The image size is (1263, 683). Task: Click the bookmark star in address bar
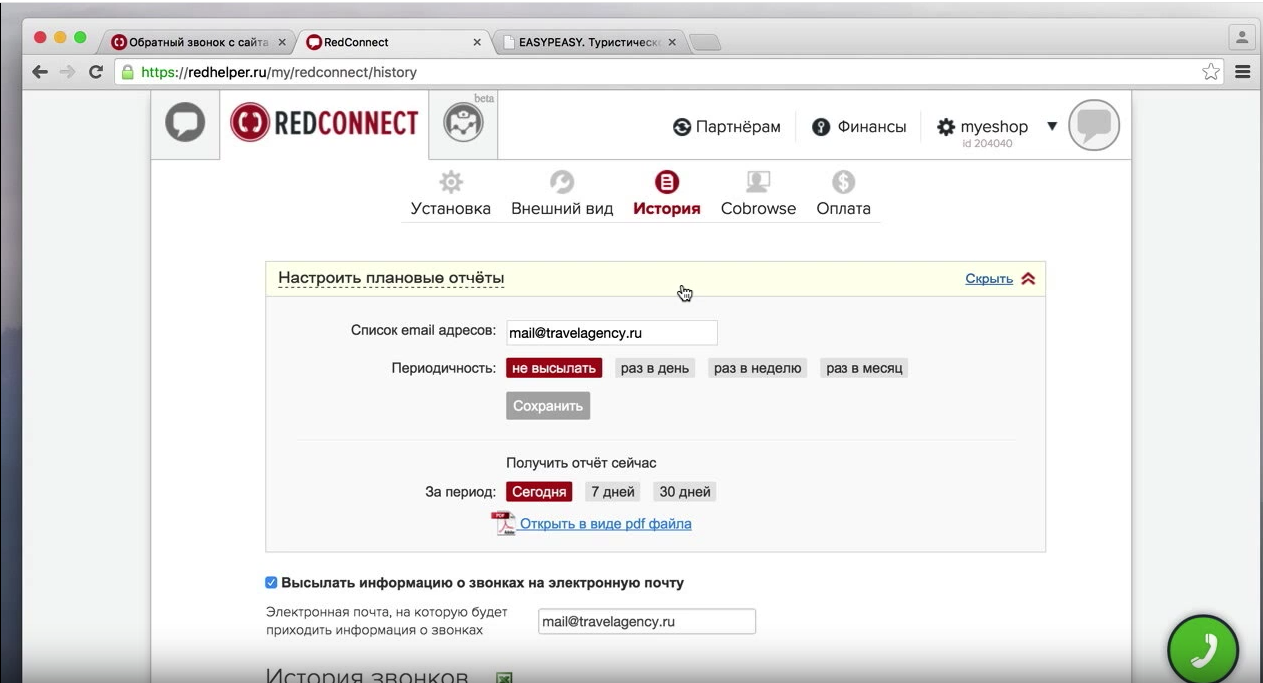(x=1211, y=72)
